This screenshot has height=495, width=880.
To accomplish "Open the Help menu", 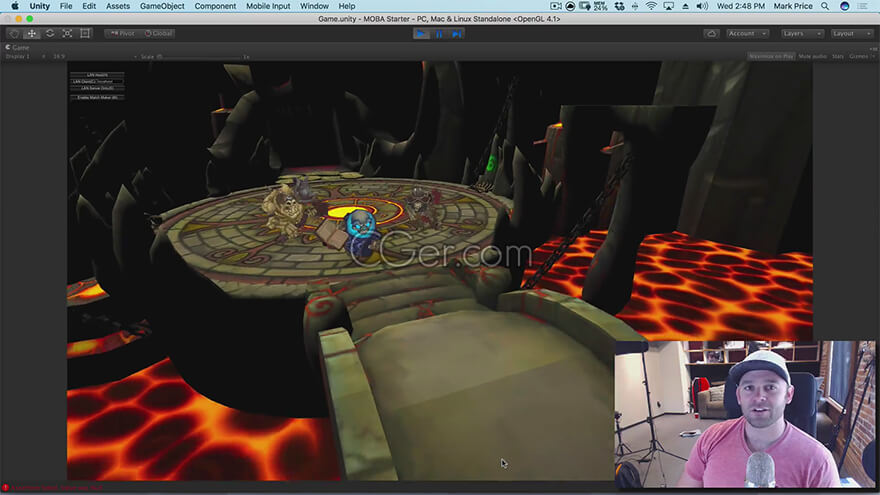I will pos(346,6).
